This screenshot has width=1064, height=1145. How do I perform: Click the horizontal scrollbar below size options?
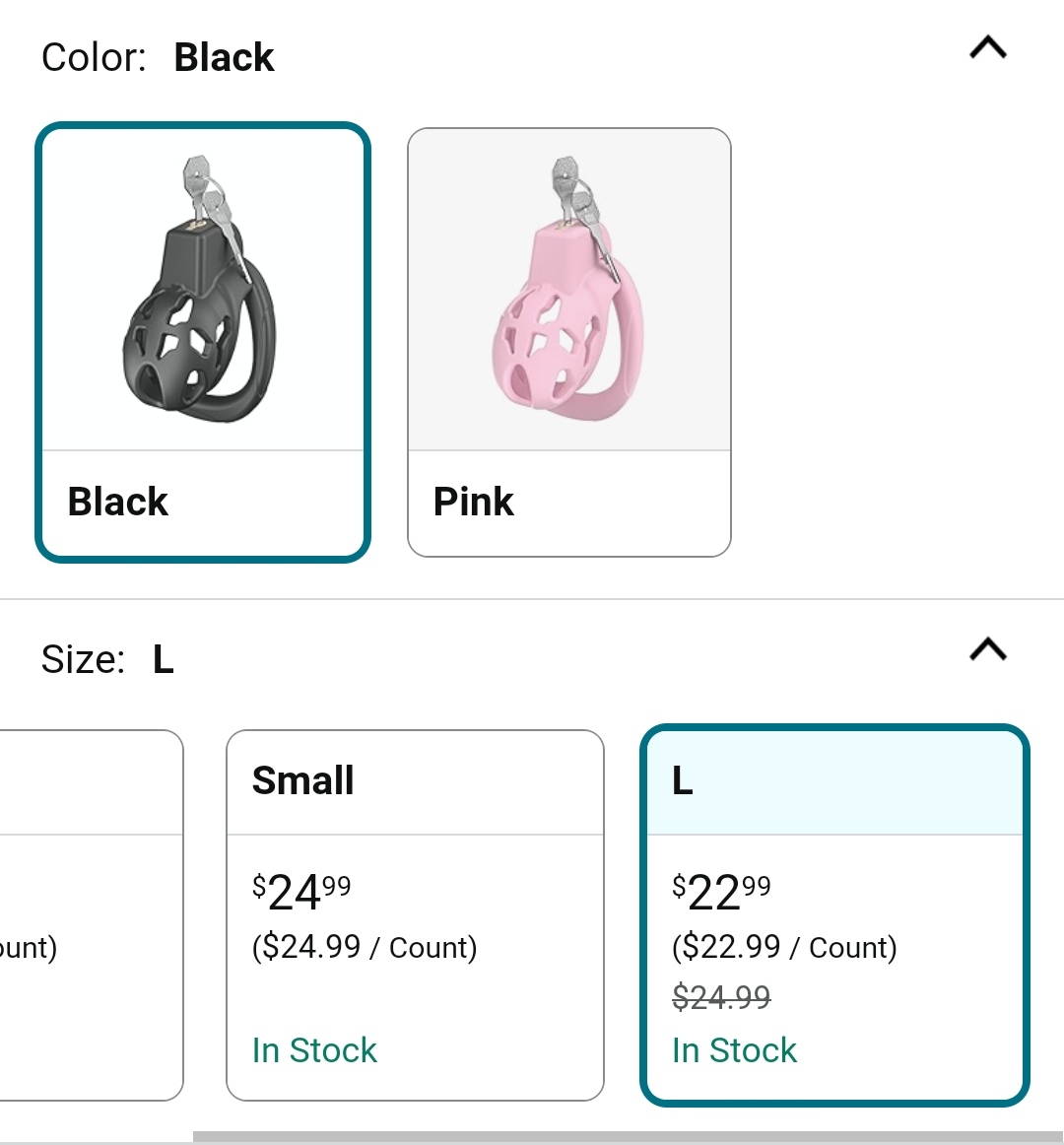[628, 1137]
